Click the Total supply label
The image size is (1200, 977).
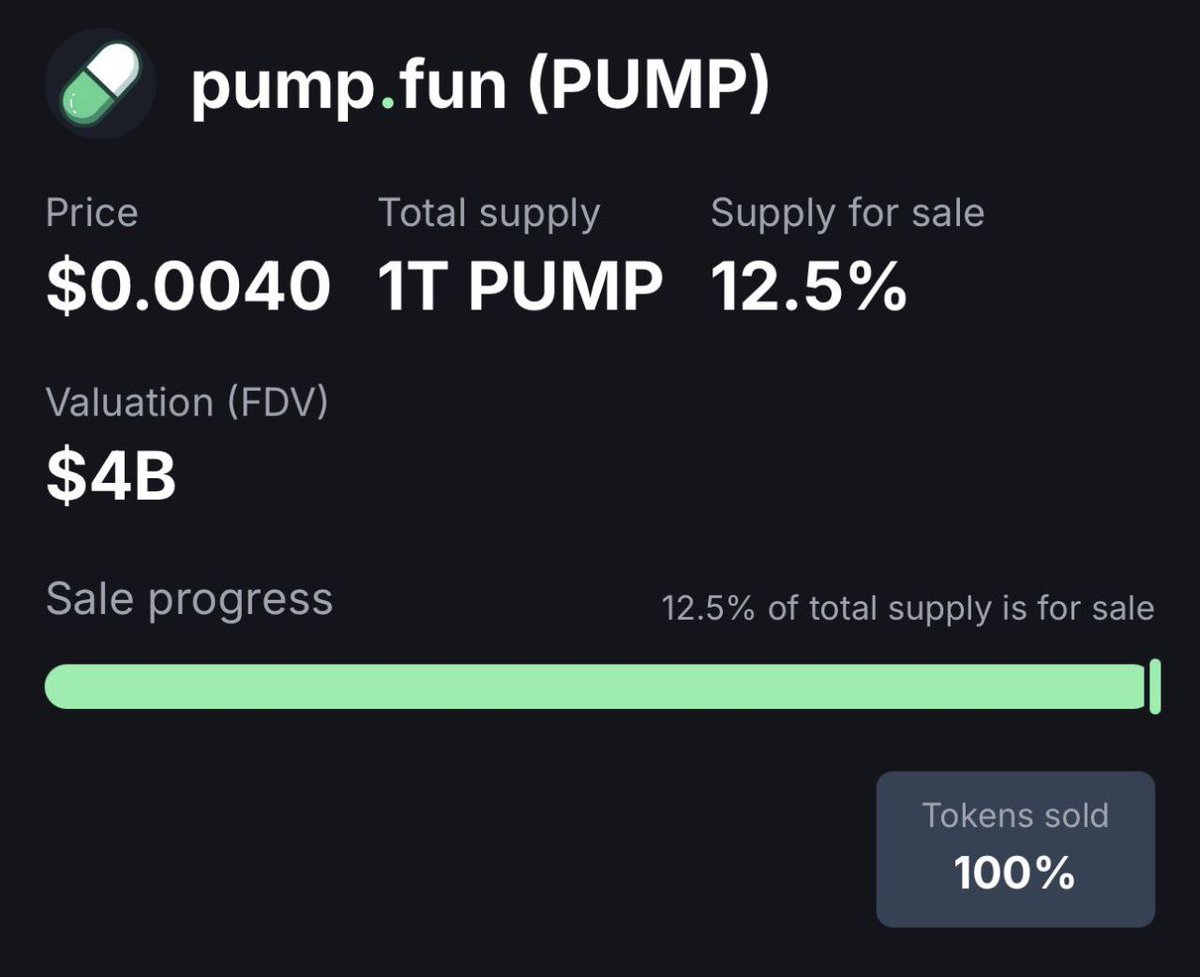tap(489, 214)
